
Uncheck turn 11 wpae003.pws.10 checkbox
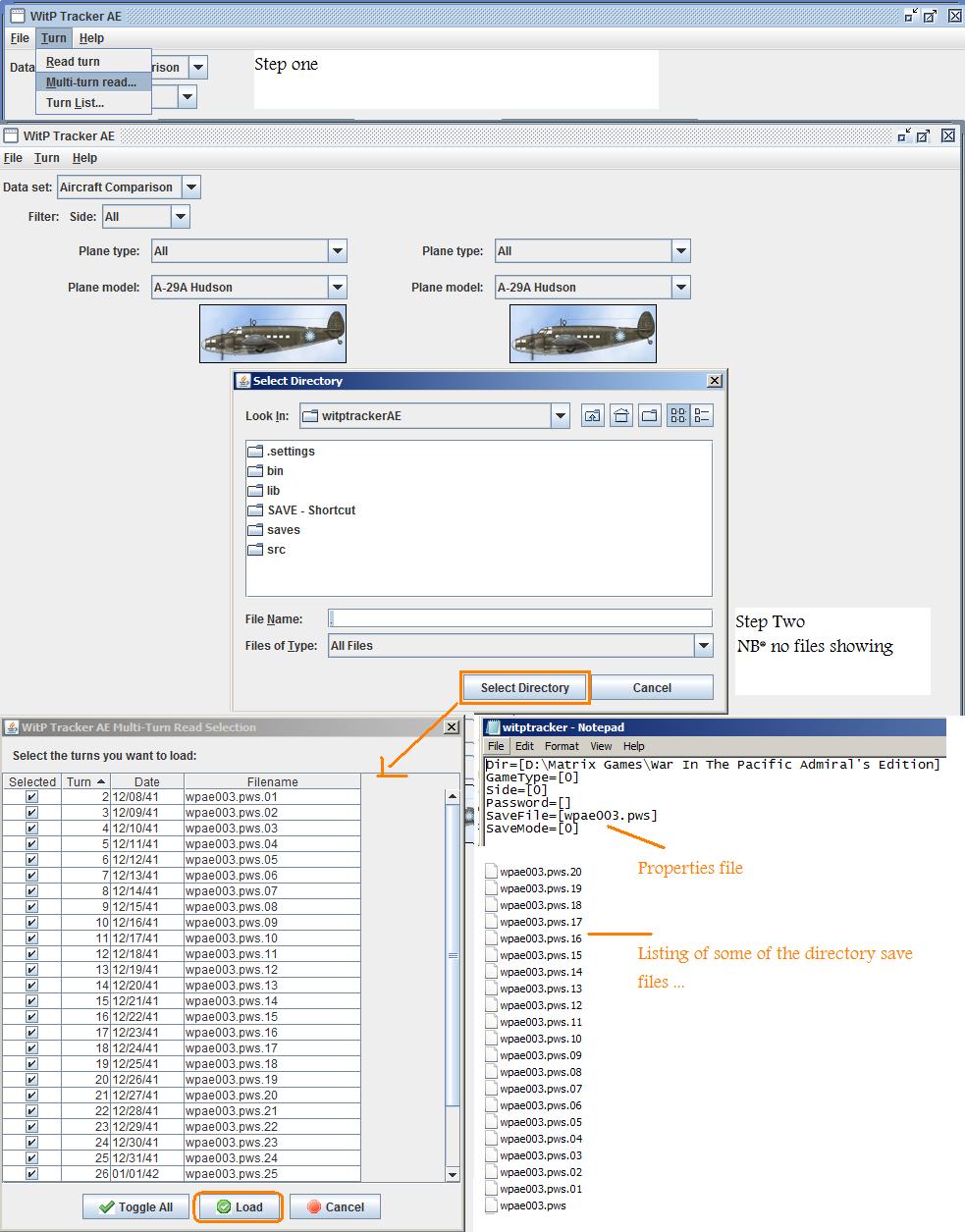point(31,938)
